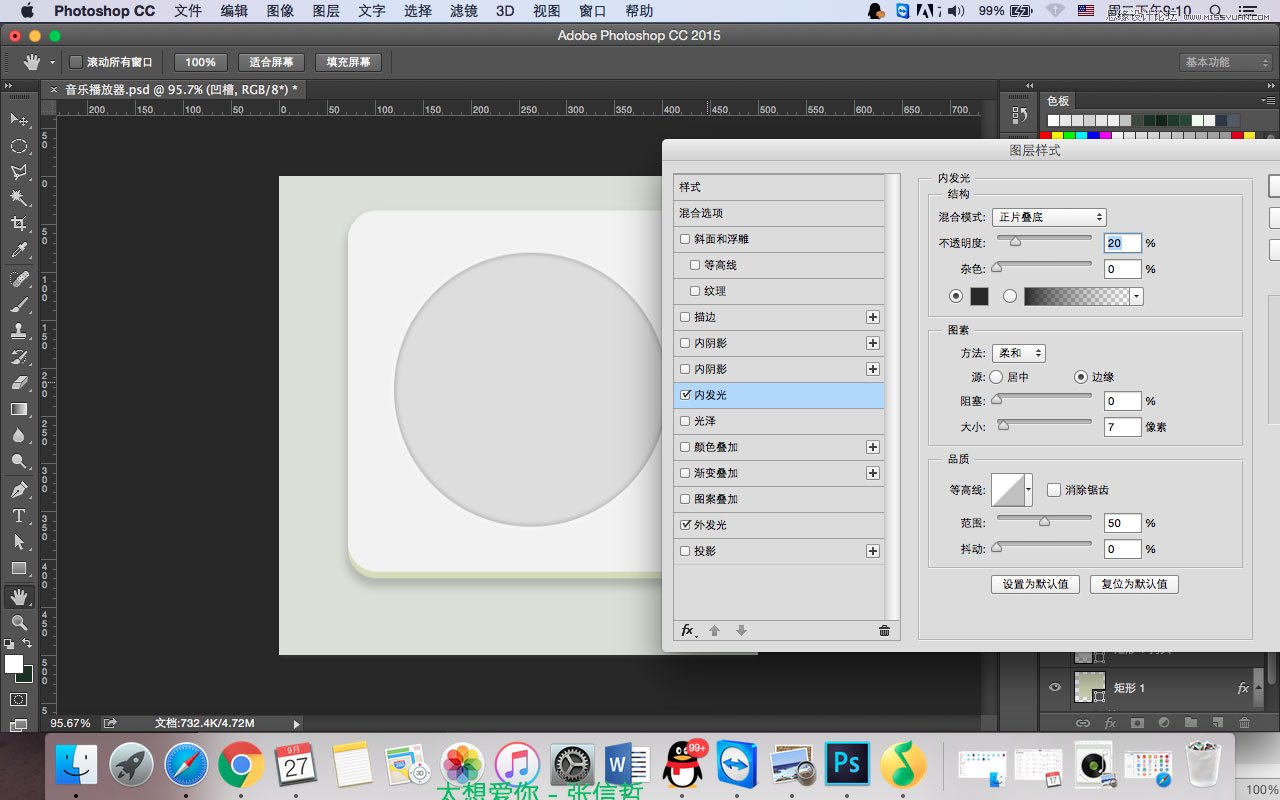This screenshot has height=800, width=1280.
Task: Select the Crop tool
Action: (x=19, y=223)
